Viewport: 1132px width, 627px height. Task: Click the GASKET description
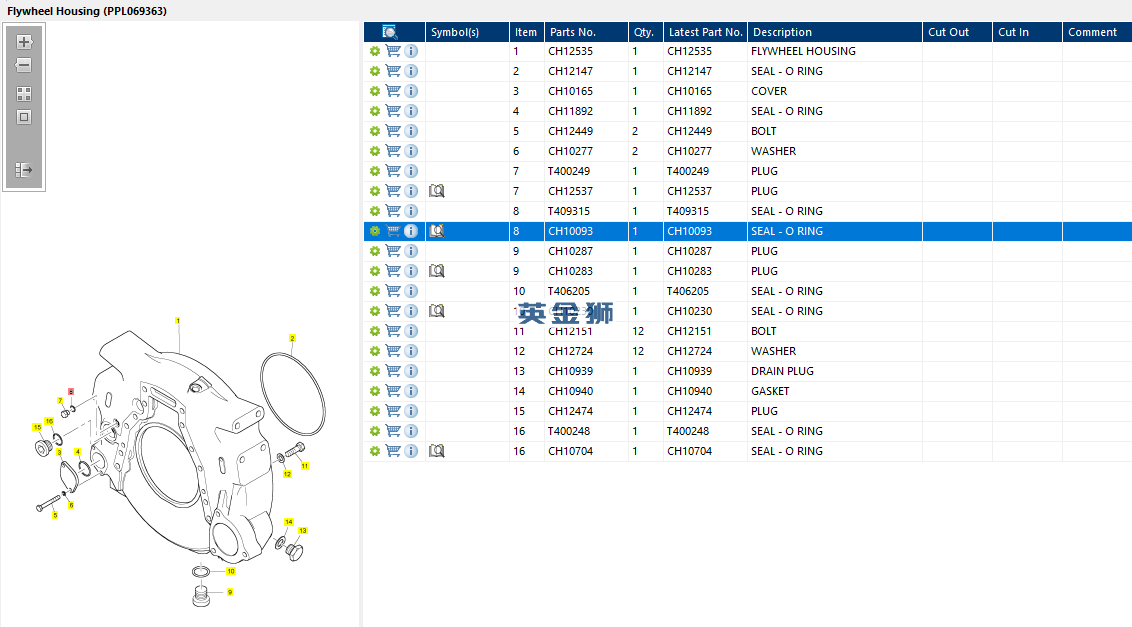770,391
